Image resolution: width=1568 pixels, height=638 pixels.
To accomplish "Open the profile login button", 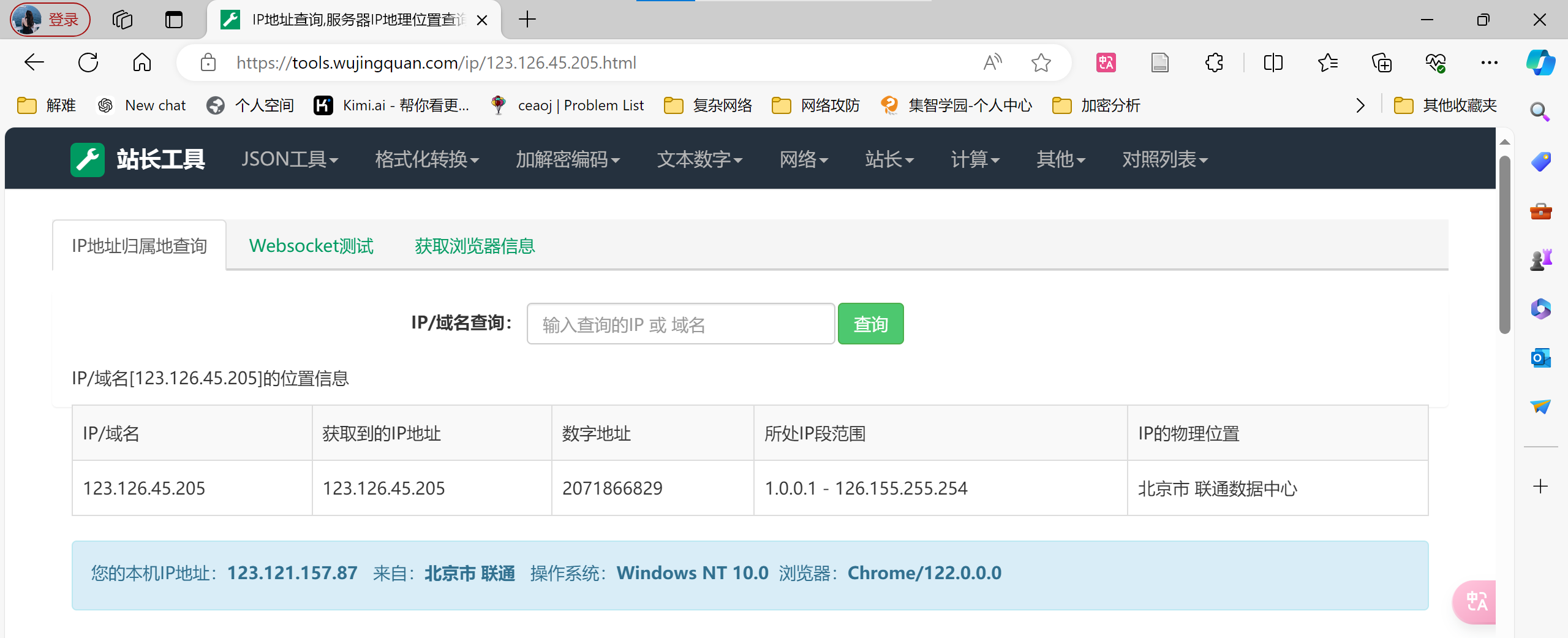I will pyautogui.click(x=50, y=20).
